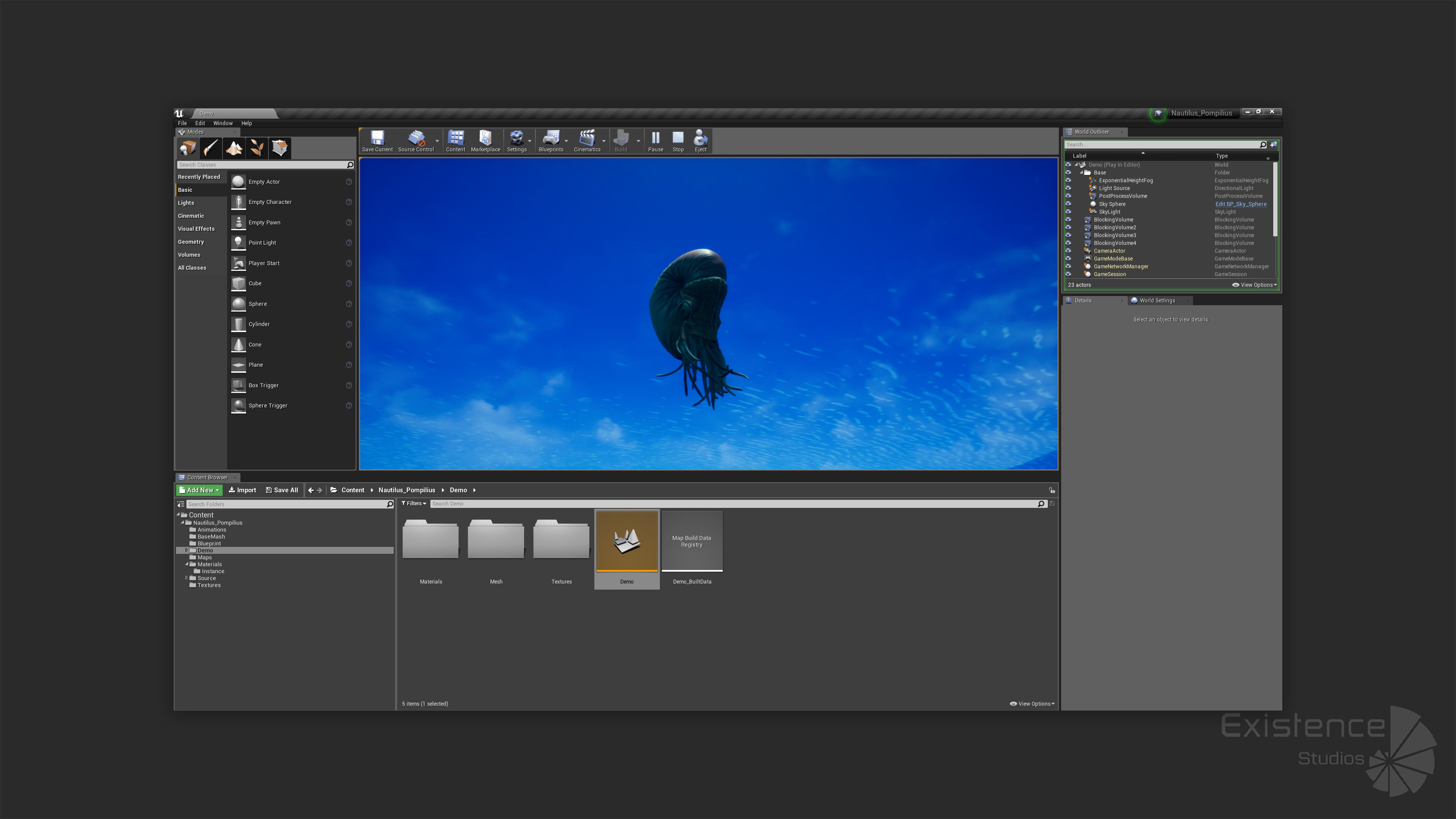Open the Add New dropdown
1456x819 pixels.
point(199,490)
